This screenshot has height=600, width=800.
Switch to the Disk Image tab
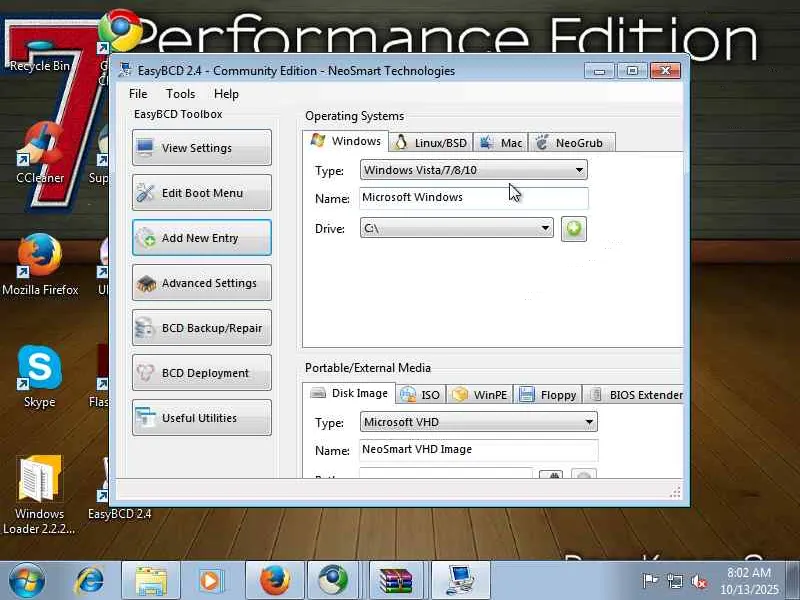point(349,393)
